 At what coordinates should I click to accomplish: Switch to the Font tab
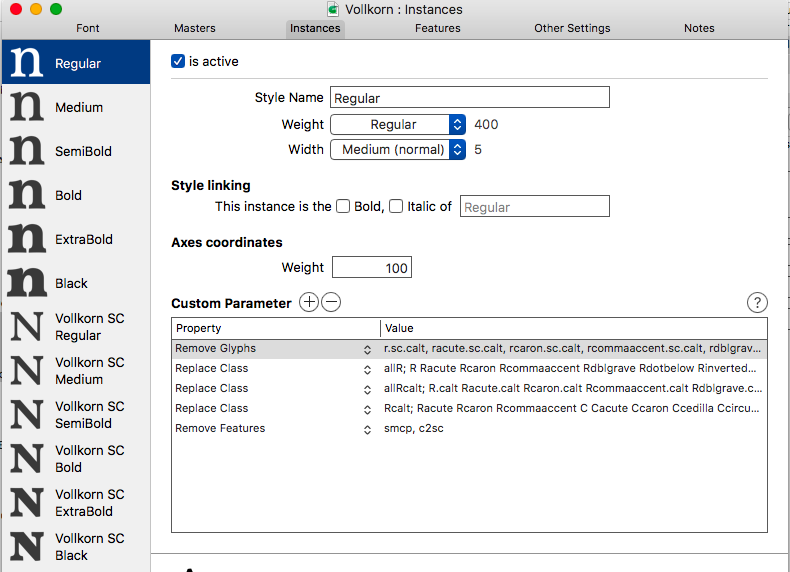click(x=88, y=28)
